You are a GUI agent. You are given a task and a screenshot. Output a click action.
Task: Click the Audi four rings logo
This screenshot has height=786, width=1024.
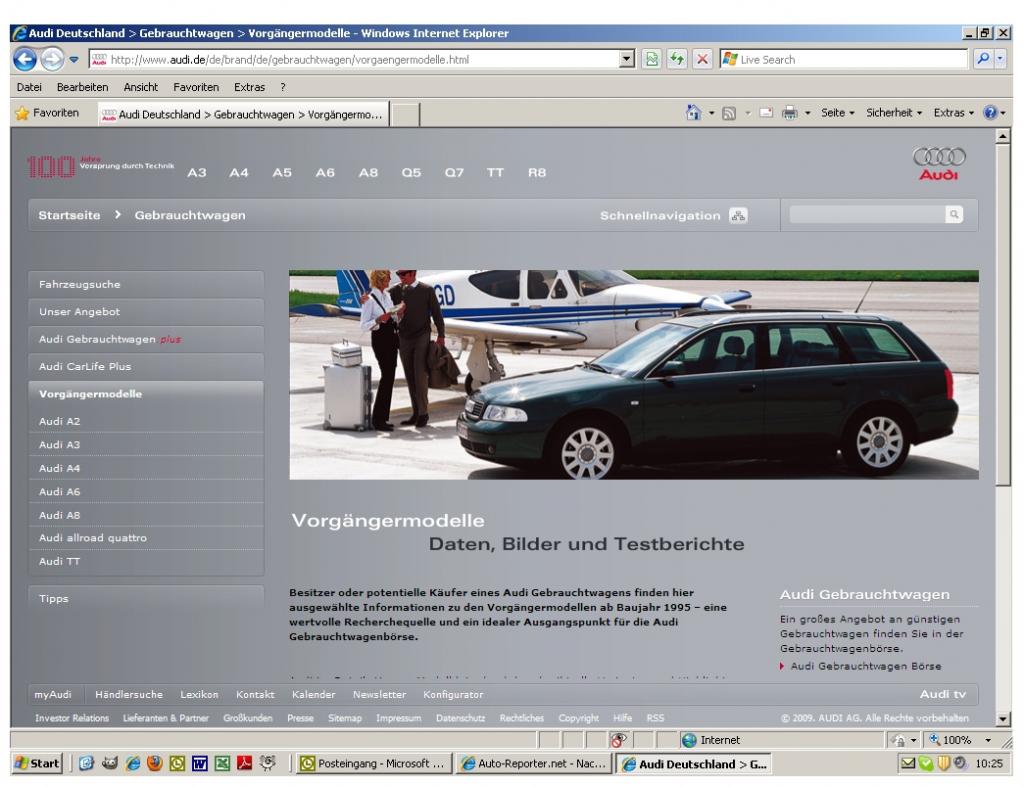939,164
